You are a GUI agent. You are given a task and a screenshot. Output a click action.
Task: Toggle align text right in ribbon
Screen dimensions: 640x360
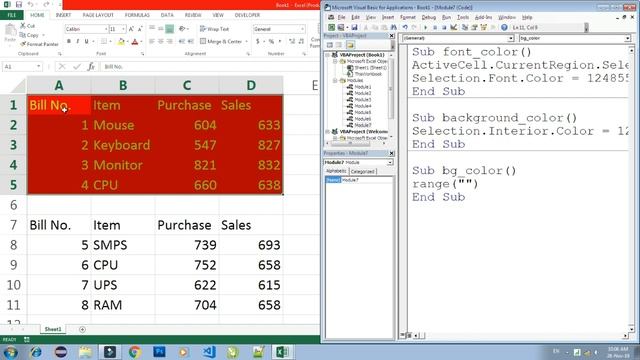pos(169,41)
